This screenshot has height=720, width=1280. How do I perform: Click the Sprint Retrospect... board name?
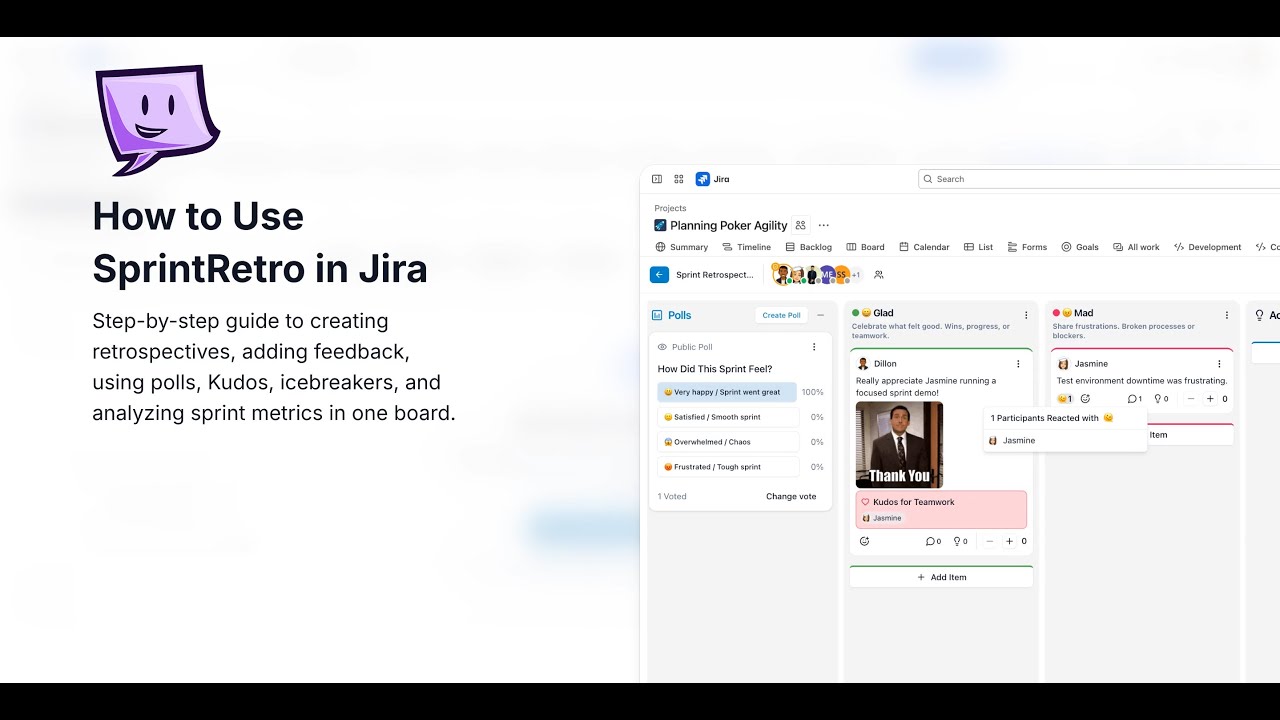click(715, 274)
